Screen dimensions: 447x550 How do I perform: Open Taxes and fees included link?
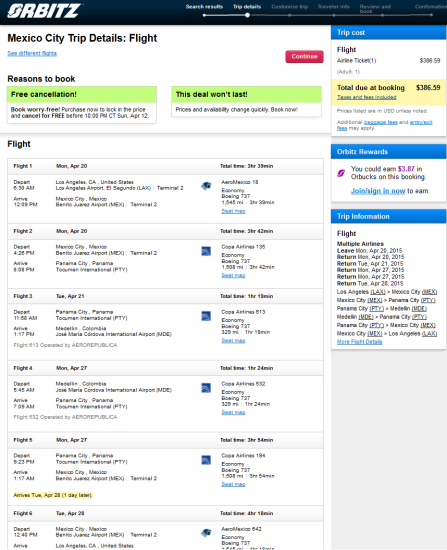tap(367, 97)
